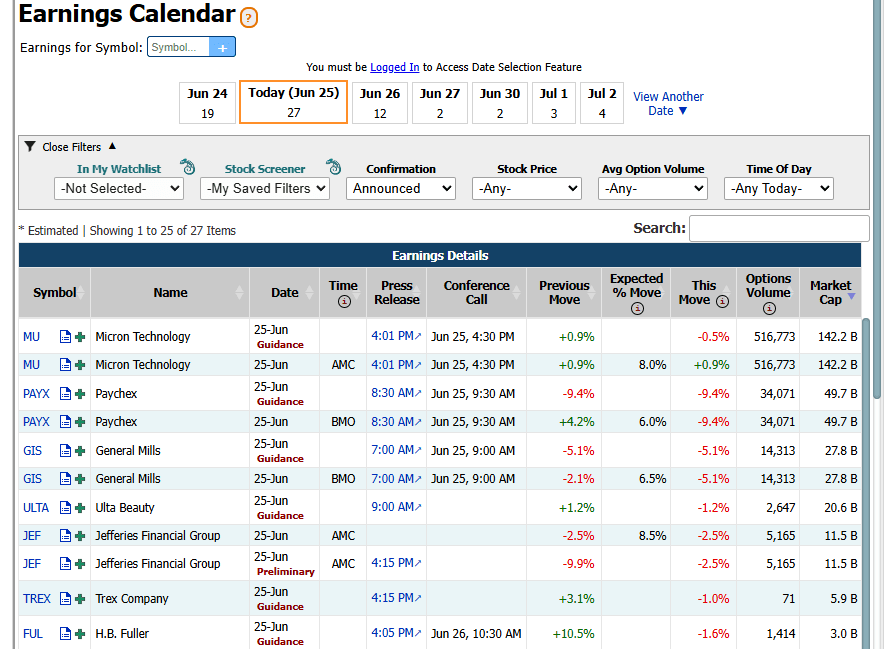
Task: Click the blue plus button beside Symbol field
Action: 222,47
